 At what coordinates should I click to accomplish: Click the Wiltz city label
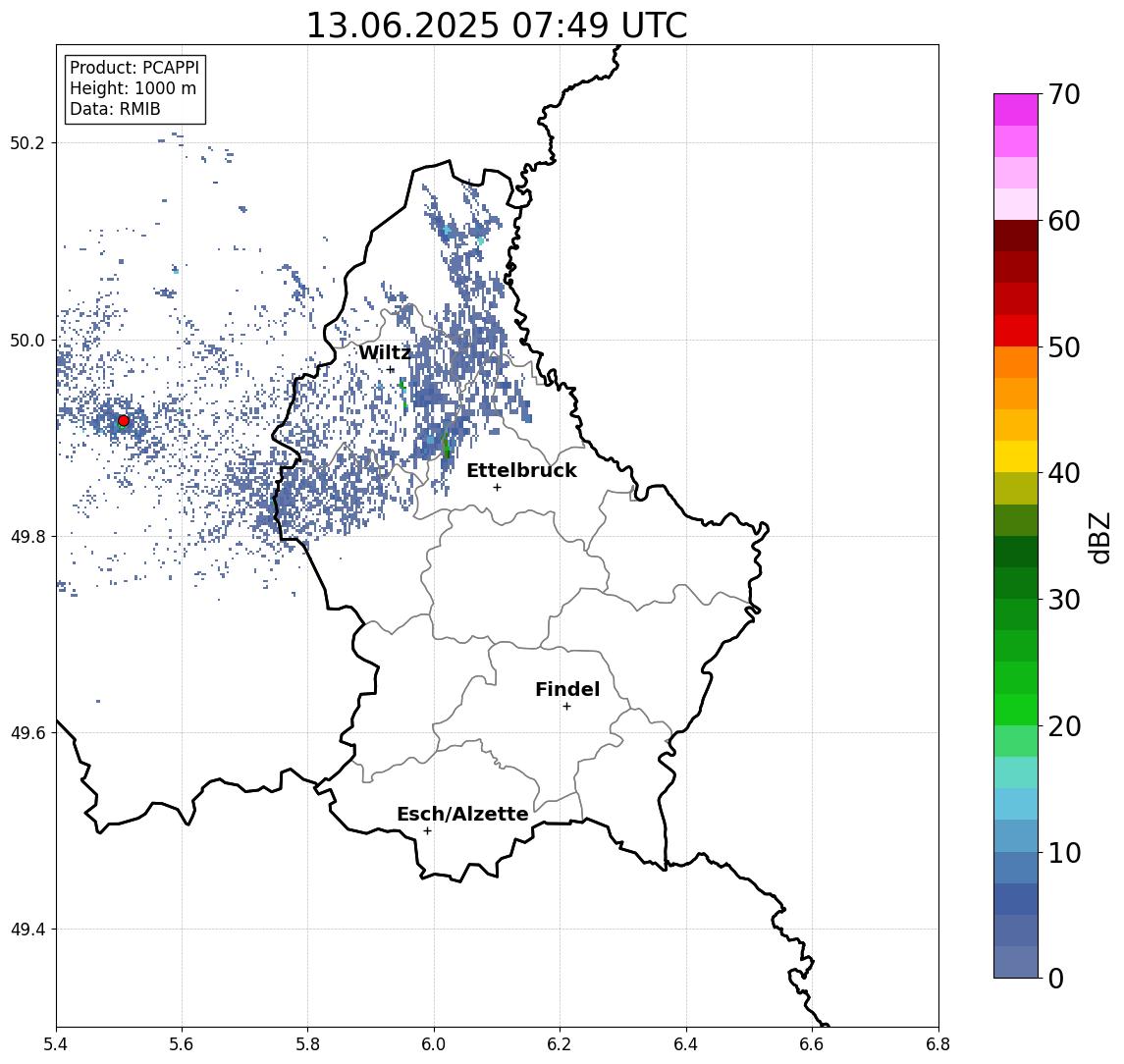point(385,352)
